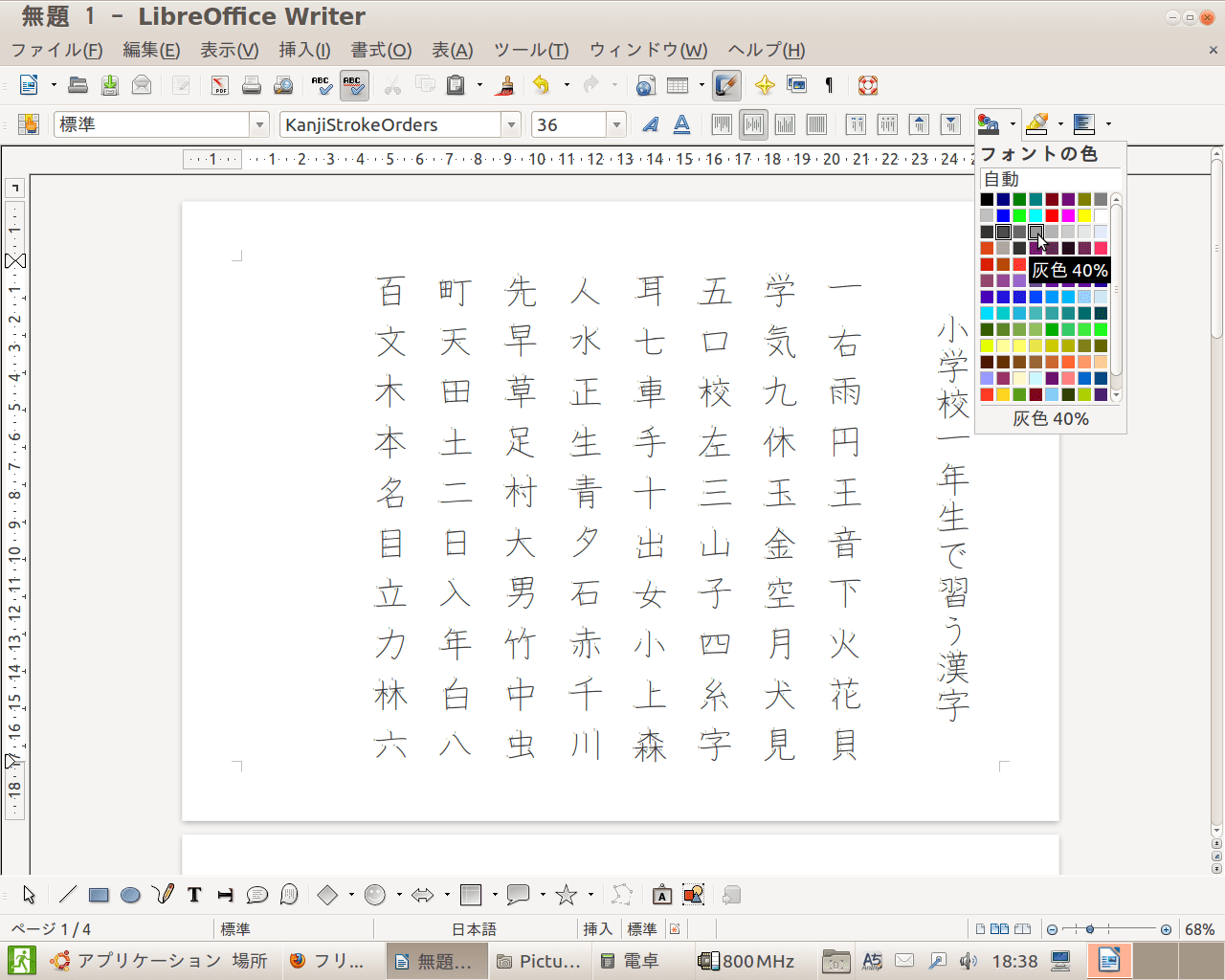Pick the Black swatch in font color palette
This screenshot has width=1225, height=980.
click(x=987, y=199)
